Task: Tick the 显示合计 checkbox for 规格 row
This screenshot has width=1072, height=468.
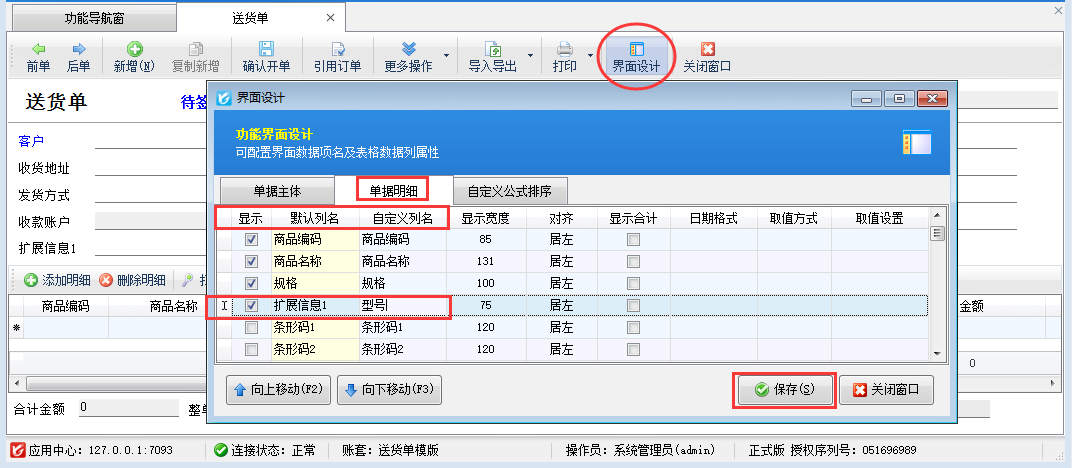Action: point(632,283)
